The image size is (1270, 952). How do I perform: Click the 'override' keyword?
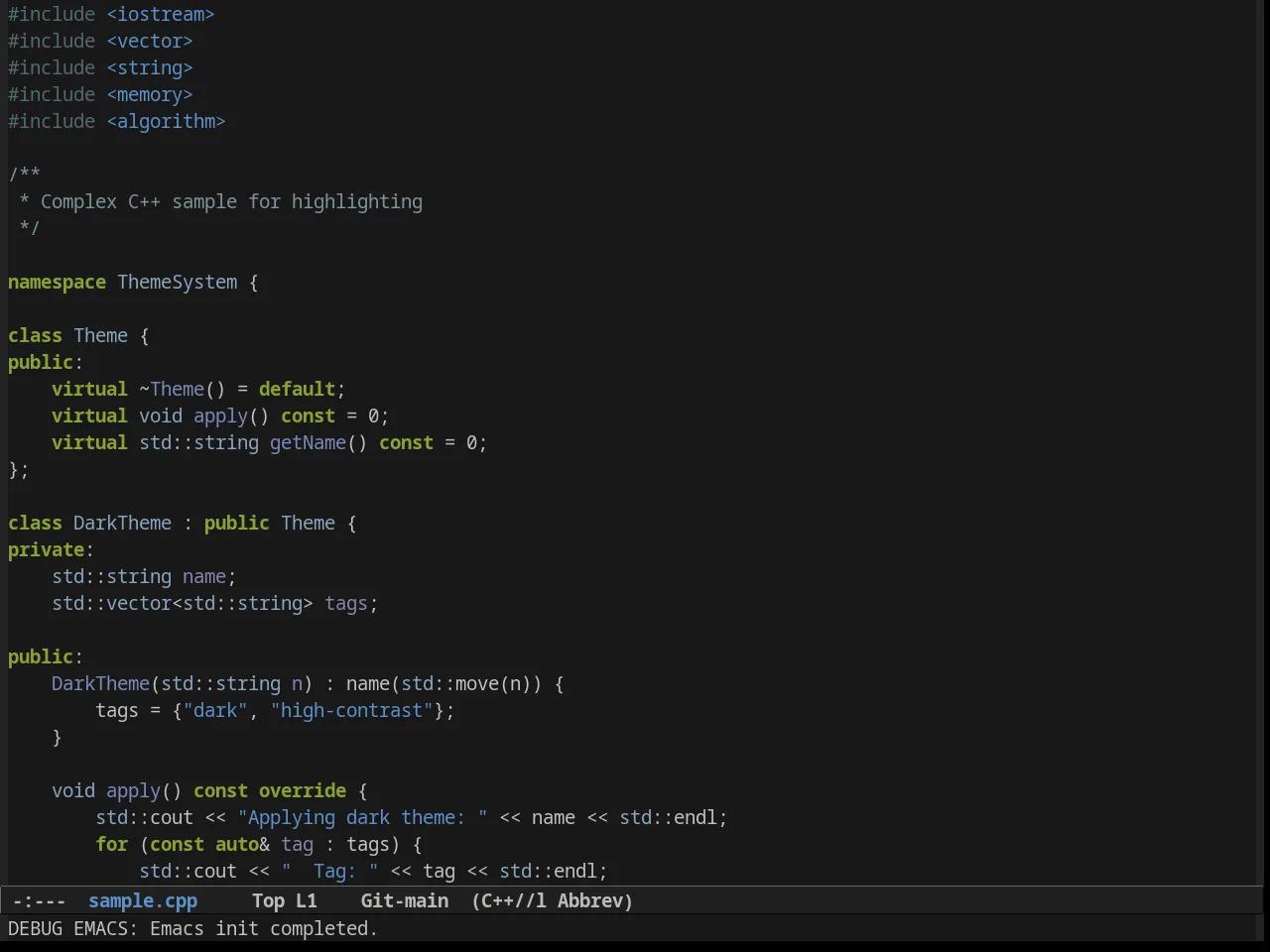tap(303, 790)
